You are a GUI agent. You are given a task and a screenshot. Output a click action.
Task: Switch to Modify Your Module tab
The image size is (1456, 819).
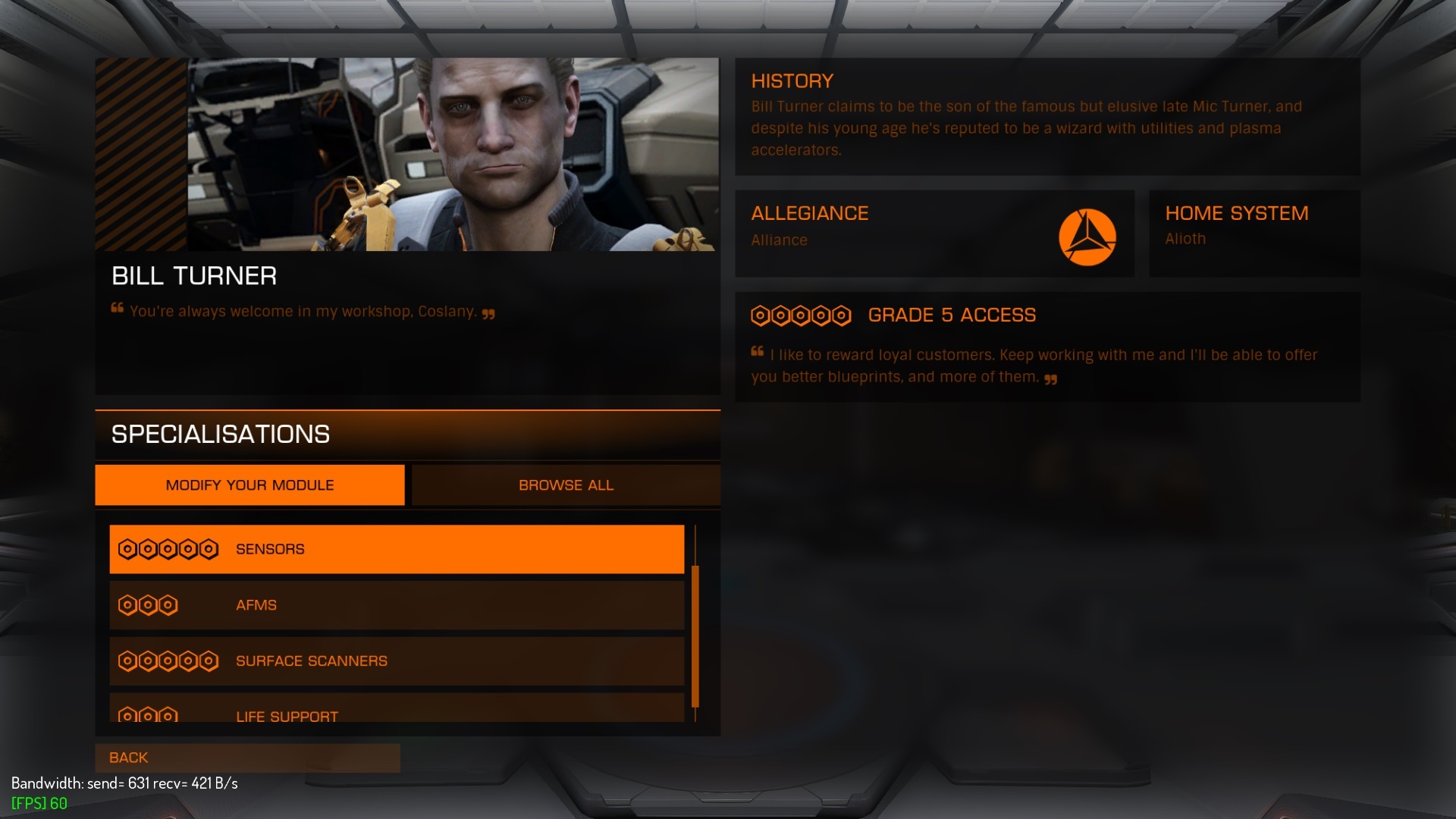[x=249, y=485]
